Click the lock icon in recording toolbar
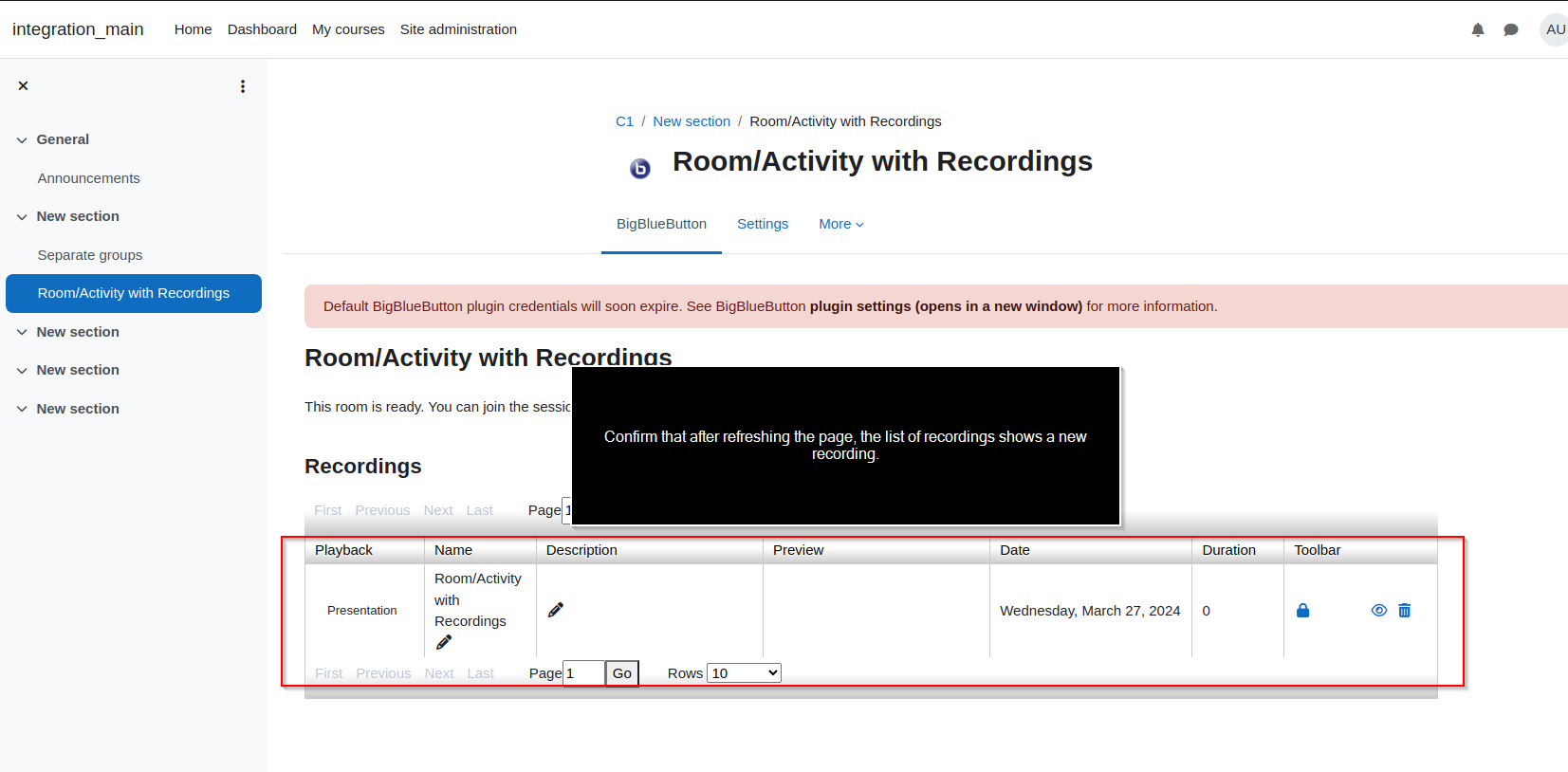Image resolution: width=1568 pixels, height=772 pixels. pyautogui.click(x=1302, y=611)
